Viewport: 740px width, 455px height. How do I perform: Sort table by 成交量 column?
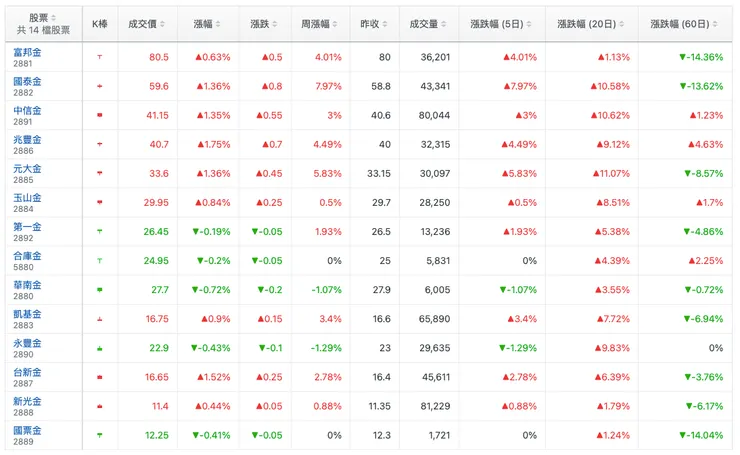[x=428, y=24]
